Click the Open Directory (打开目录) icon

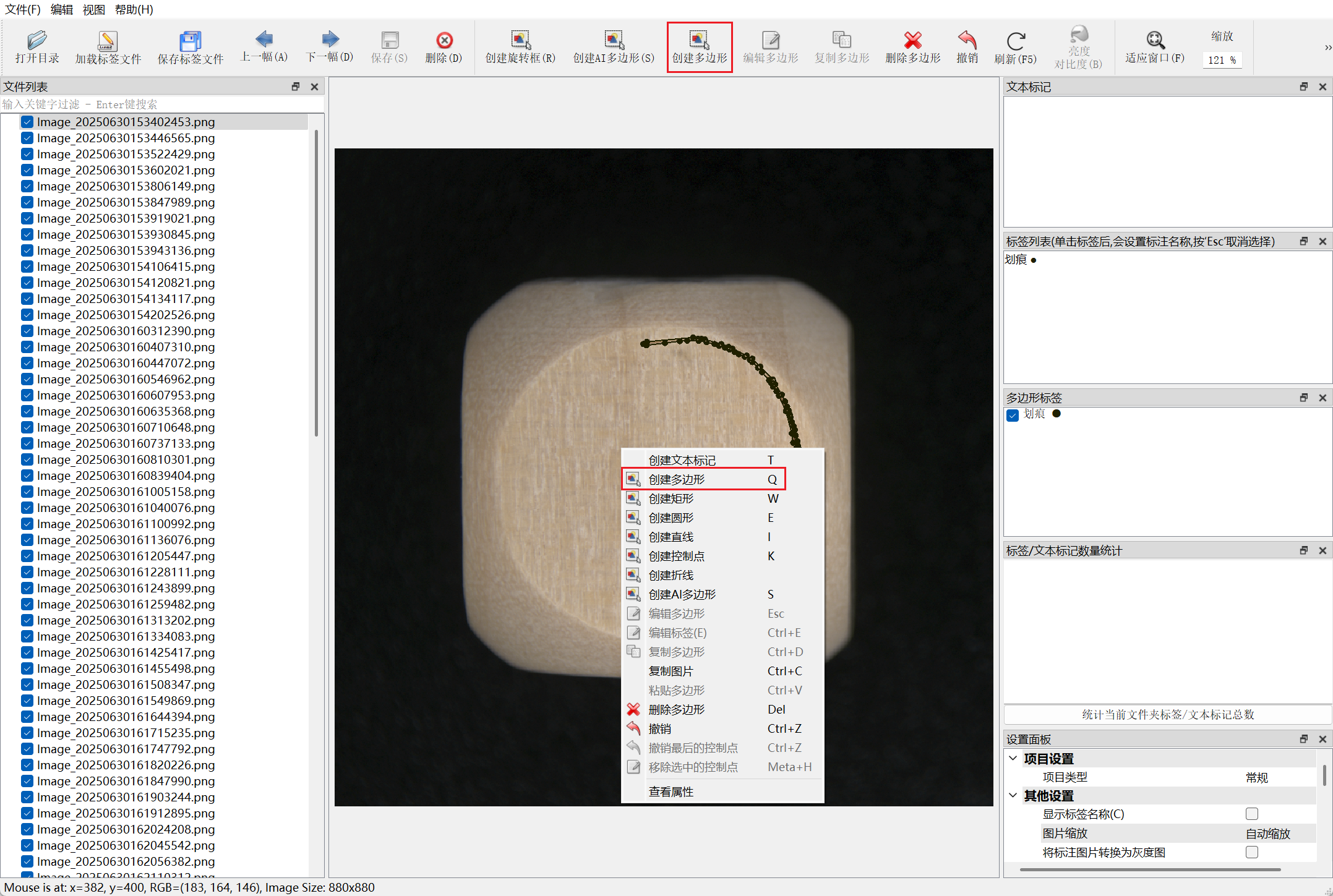click(x=36, y=41)
